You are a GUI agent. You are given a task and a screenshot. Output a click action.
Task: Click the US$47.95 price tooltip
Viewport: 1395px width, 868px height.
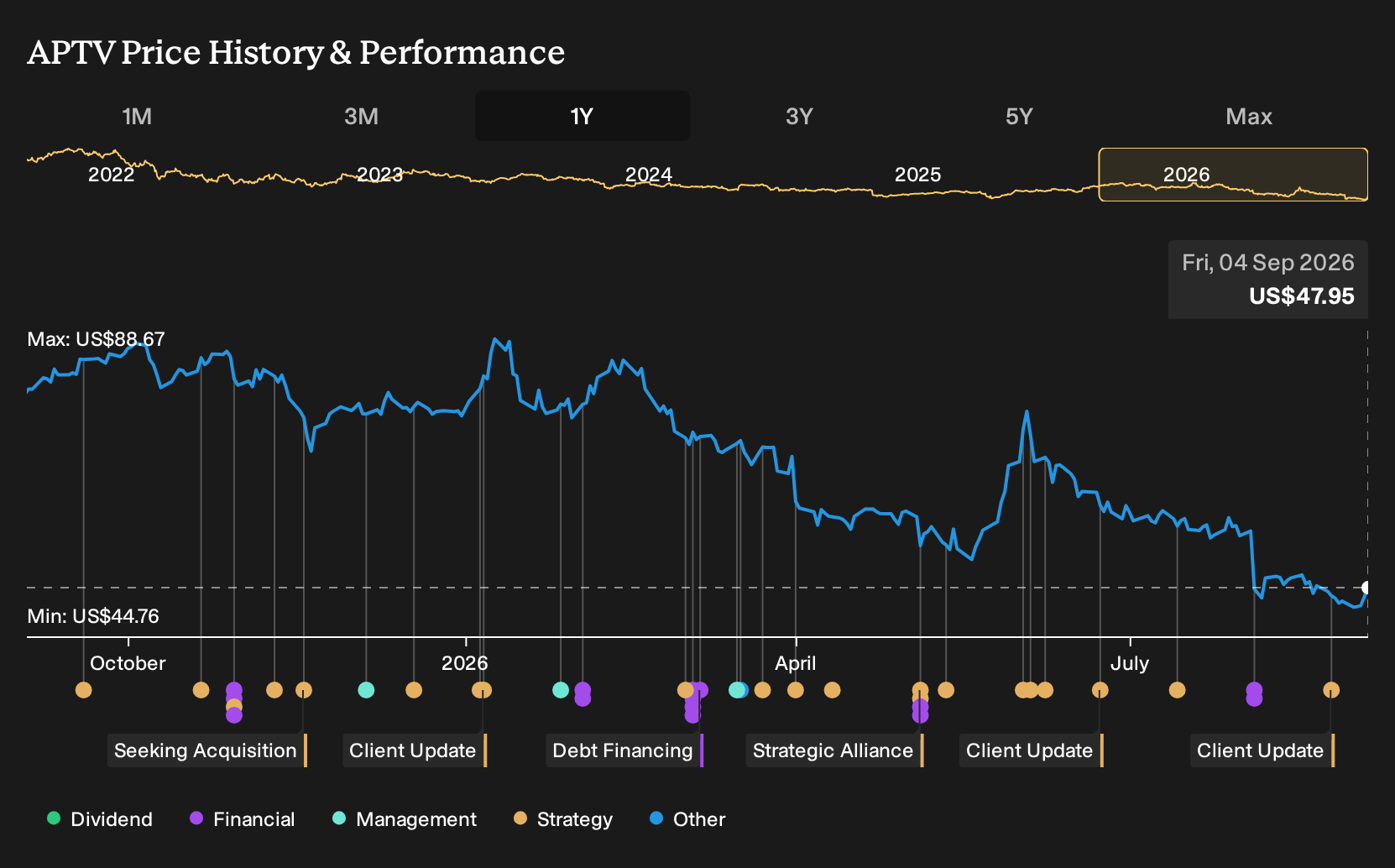[x=1268, y=280]
